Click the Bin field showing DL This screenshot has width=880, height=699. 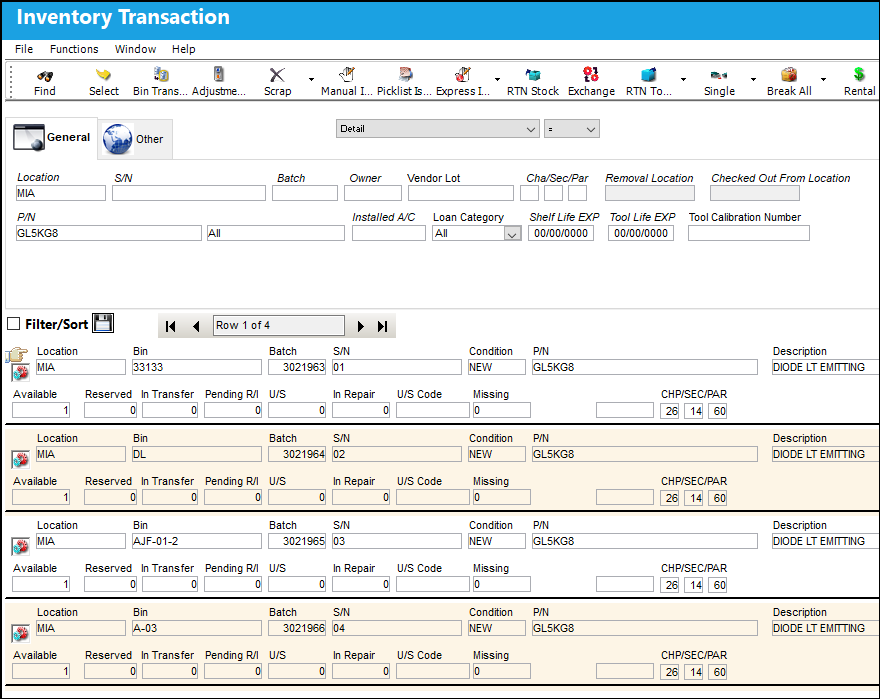coord(196,454)
